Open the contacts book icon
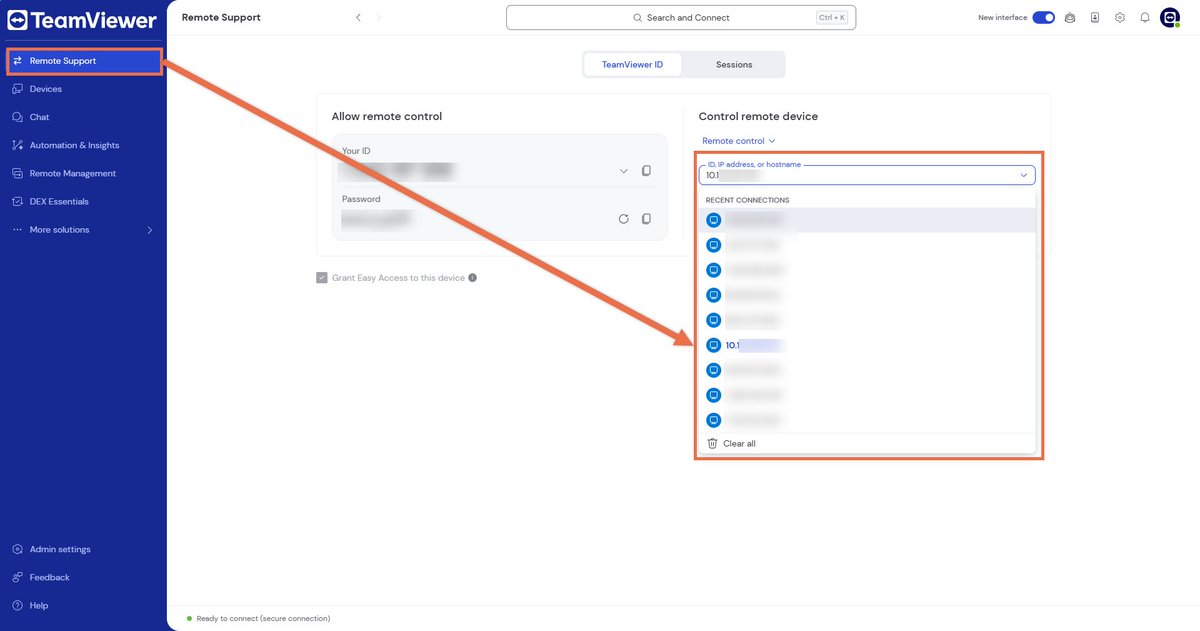Screen dimensions: 1200x631 (x=1095, y=17)
